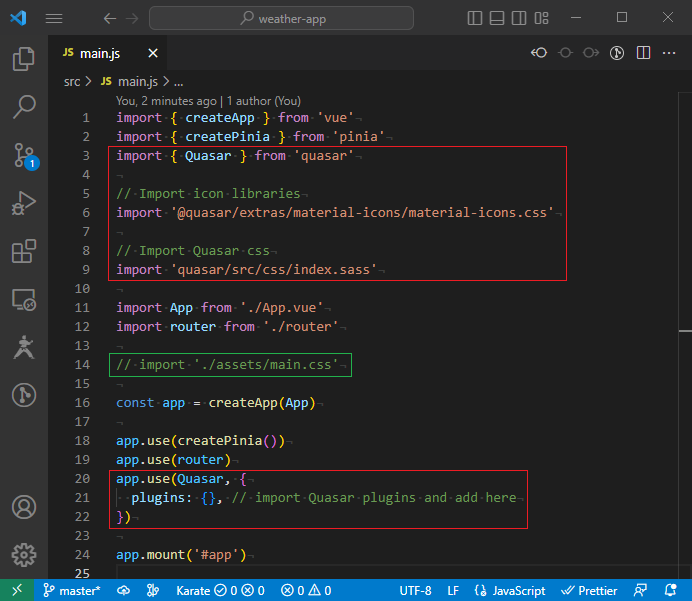Open the Search view in activity bar

coord(24,107)
